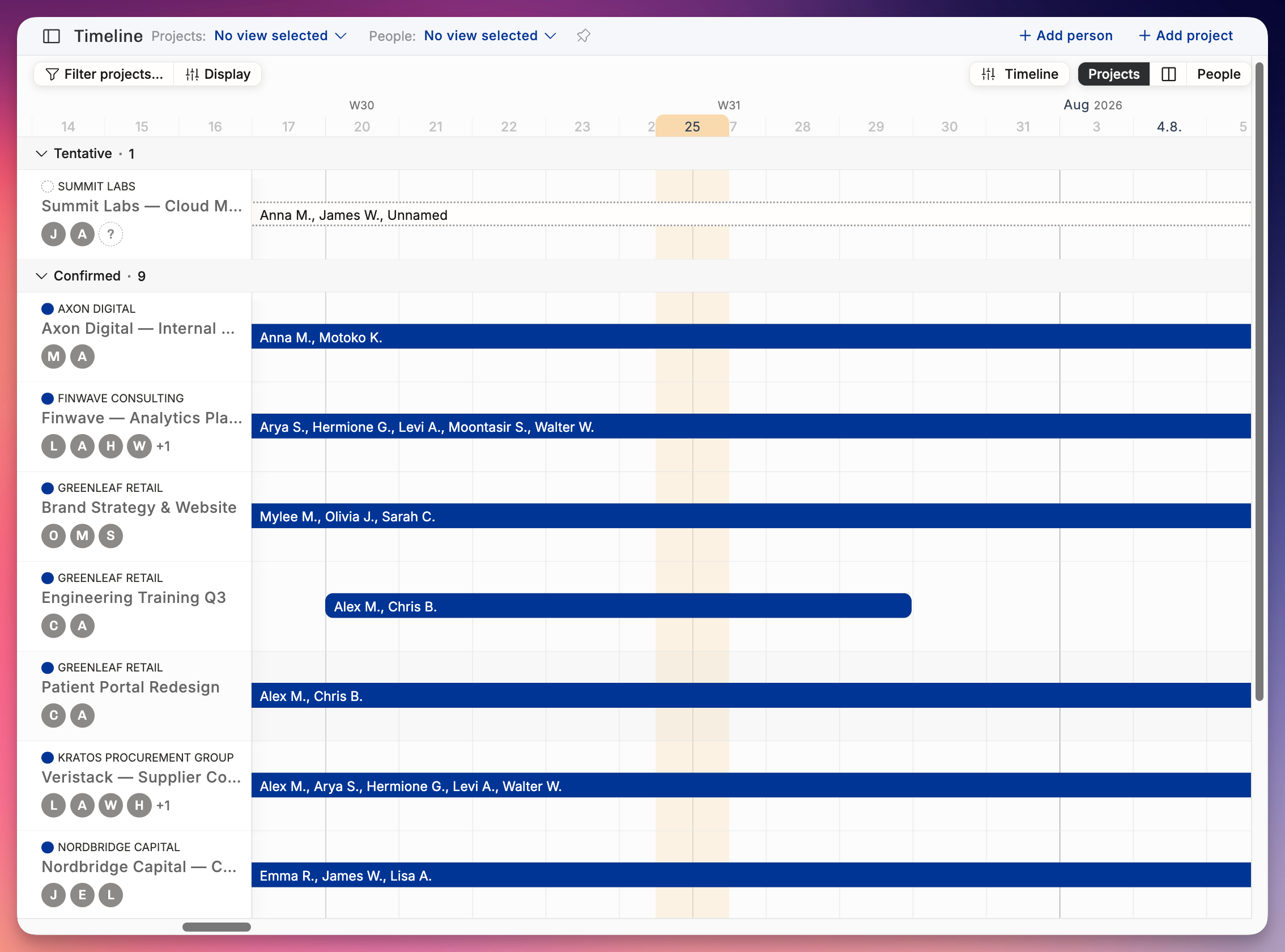Open Projects view dropdown
The height and width of the screenshot is (952, 1285).
(280, 36)
